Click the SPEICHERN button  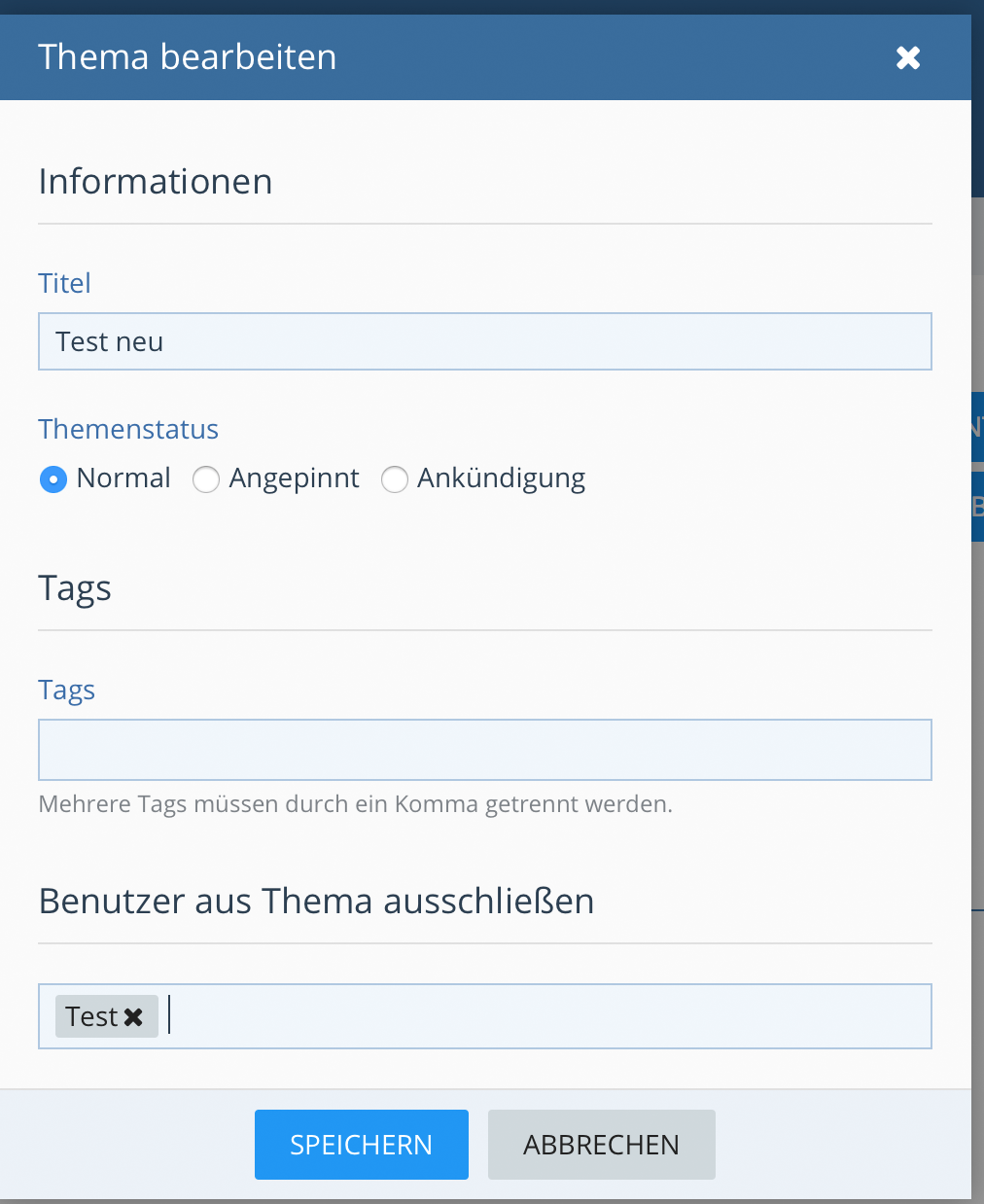[x=361, y=1145]
